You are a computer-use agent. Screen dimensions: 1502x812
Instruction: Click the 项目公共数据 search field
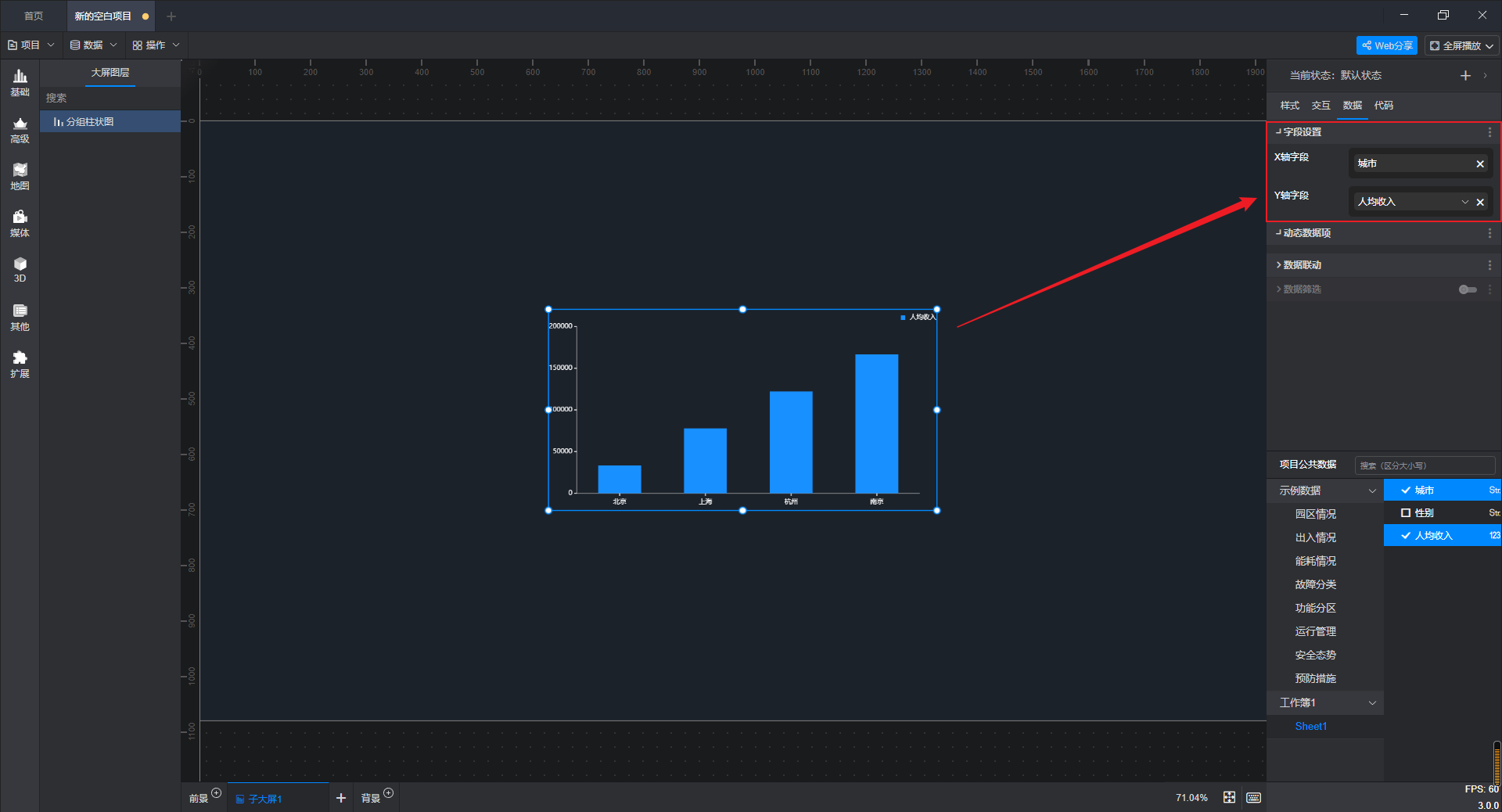pyautogui.click(x=1425, y=465)
